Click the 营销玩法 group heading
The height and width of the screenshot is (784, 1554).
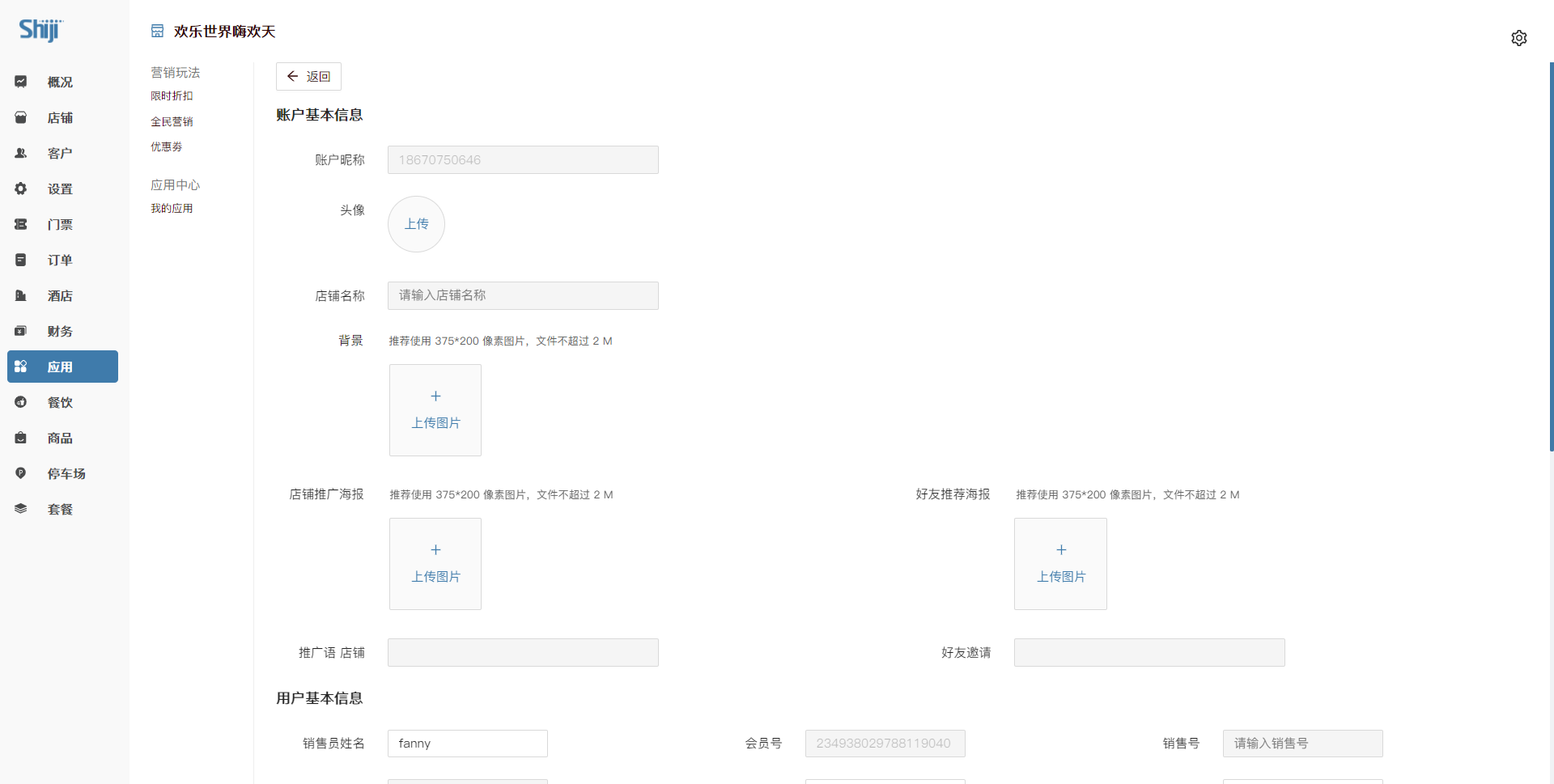[175, 73]
